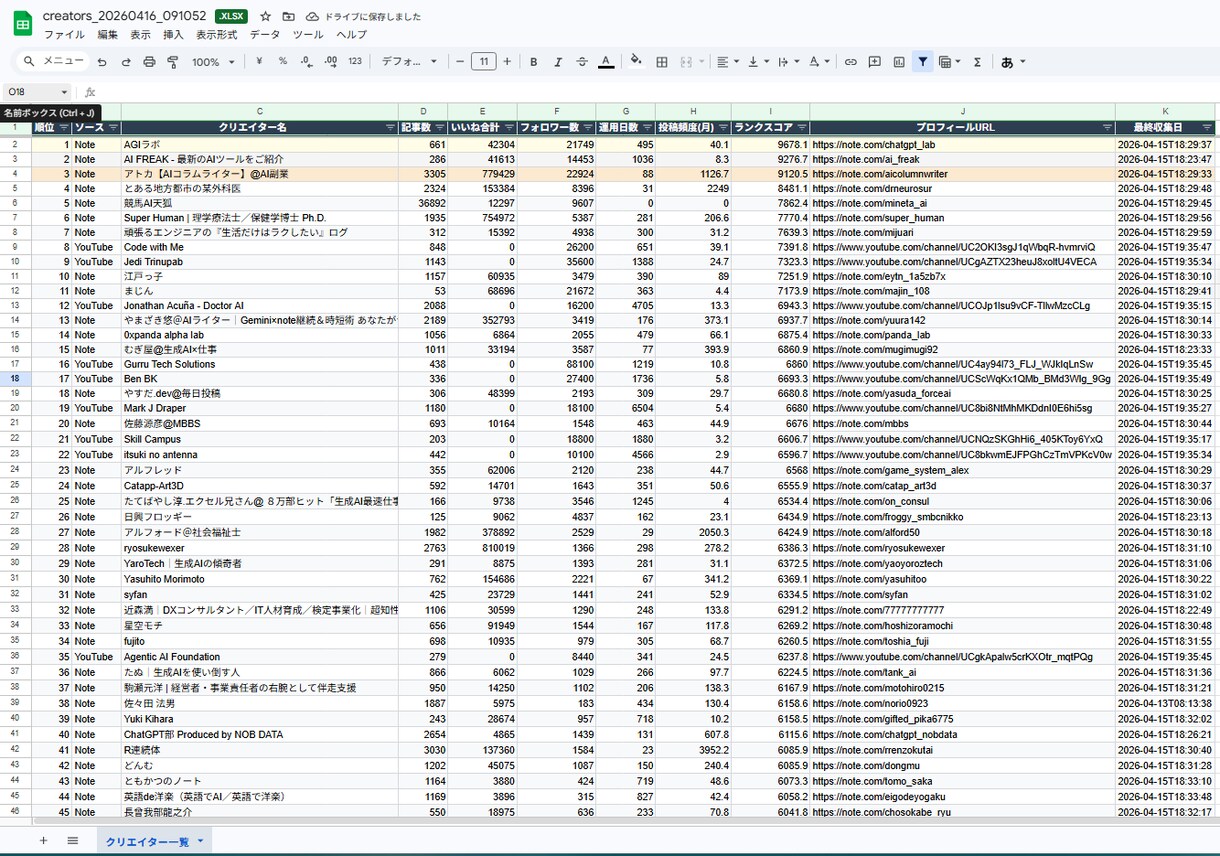Open text wrapping dropdown
The height and width of the screenshot is (856, 1220).
[x=787, y=62]
